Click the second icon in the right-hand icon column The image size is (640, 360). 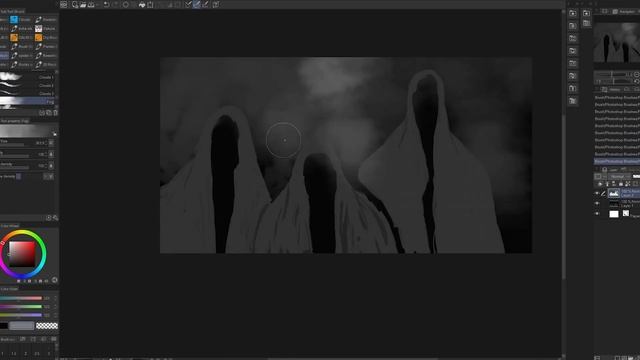(x=573, y=26)
